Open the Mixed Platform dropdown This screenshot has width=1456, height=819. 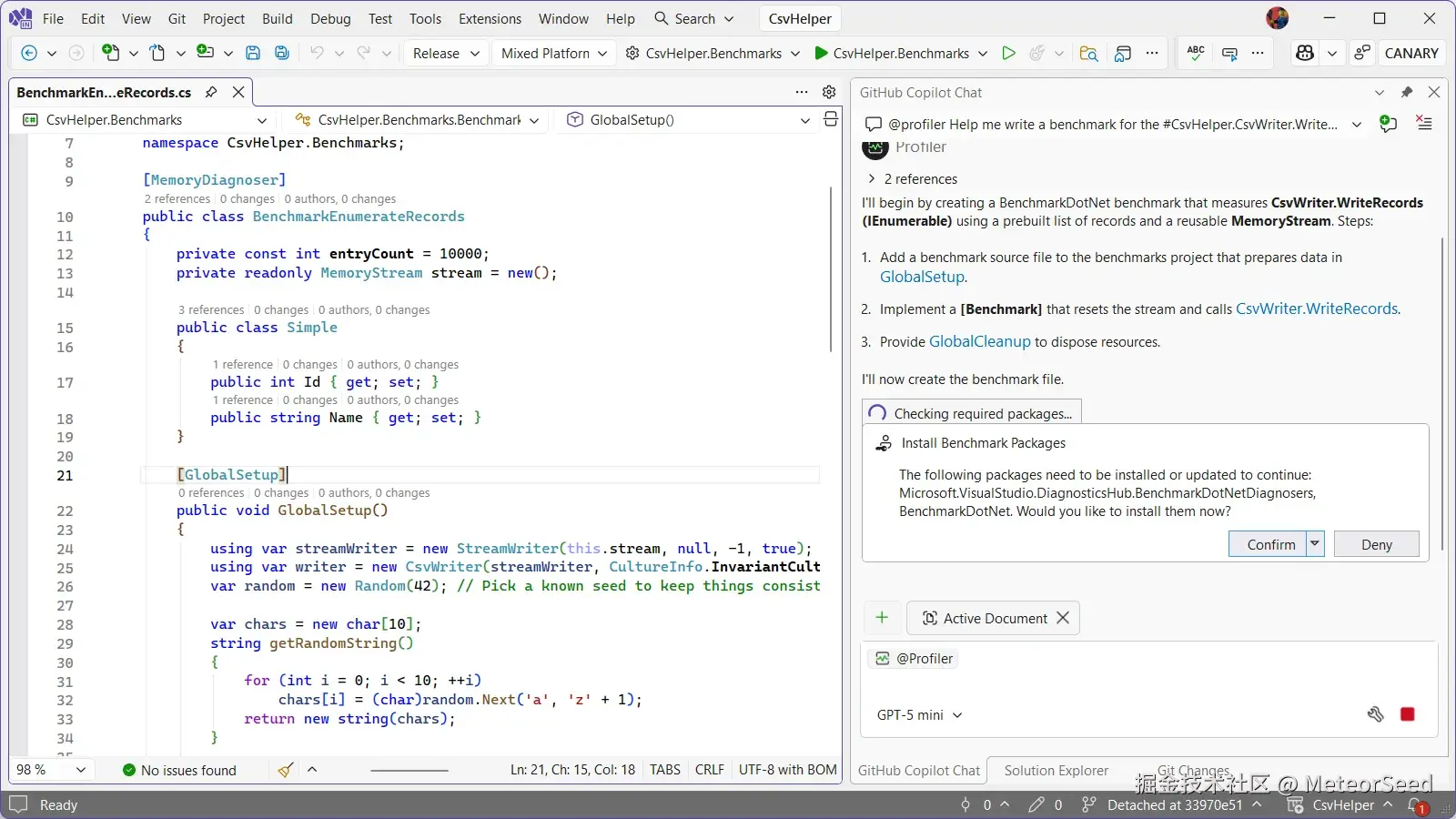pyautogui.click(x=553, y=53)
